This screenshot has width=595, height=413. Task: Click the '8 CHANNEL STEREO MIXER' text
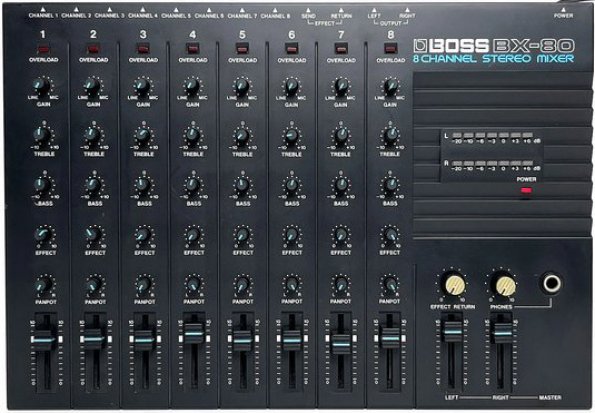click(x=493, y=59)
